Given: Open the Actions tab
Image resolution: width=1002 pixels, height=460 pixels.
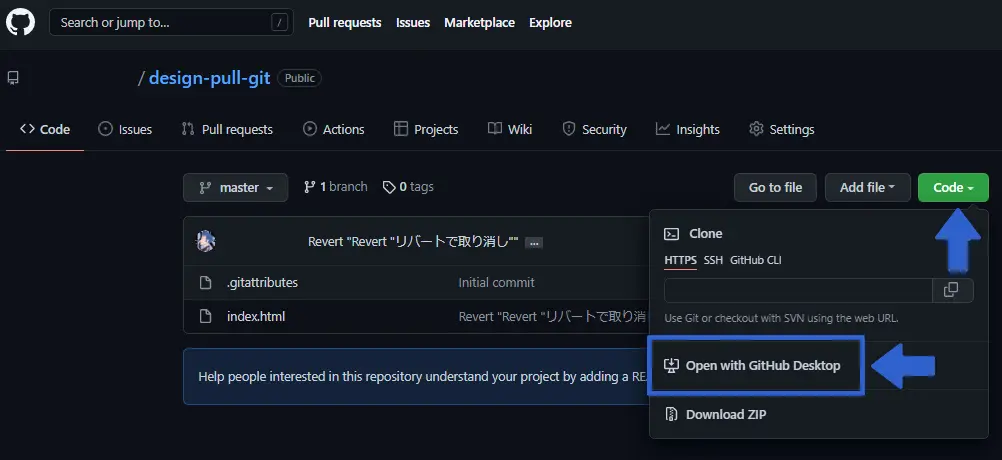Looking at the screenshot, I should 334,129.
